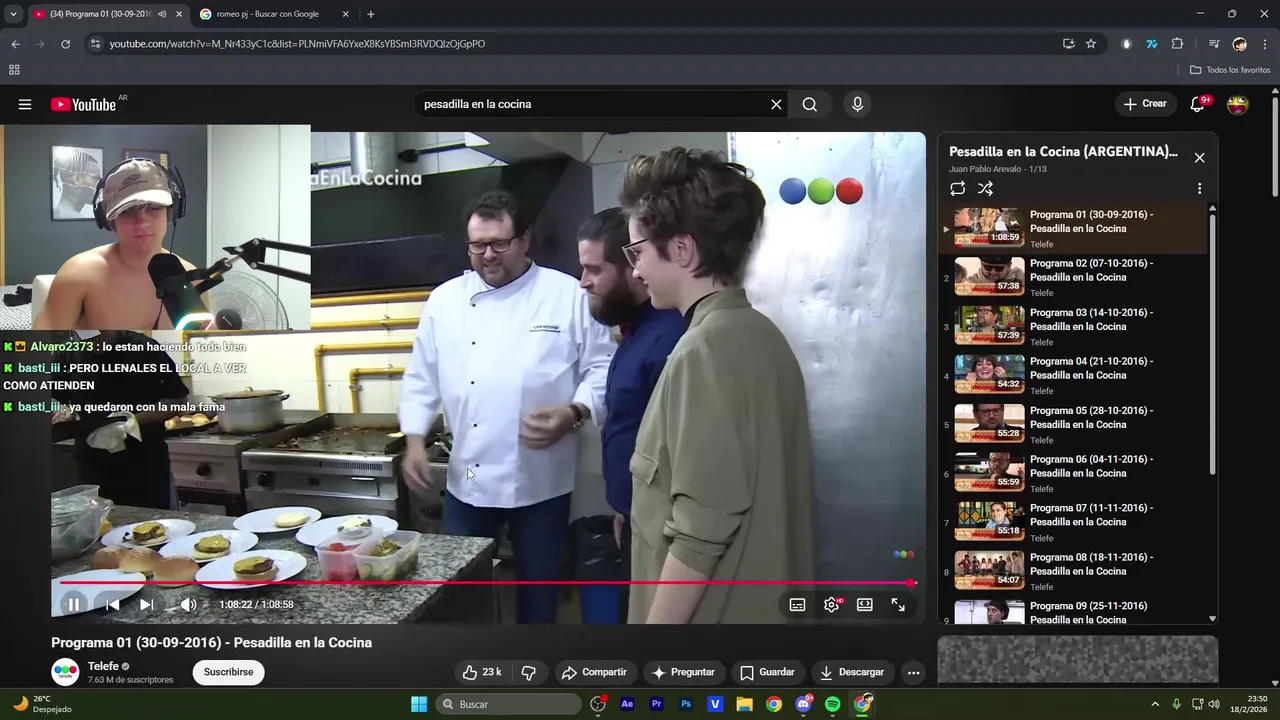Open the apps grid in bookmarks bar
The height and width of the screenshot is (720, 1280).
point(14,70)
